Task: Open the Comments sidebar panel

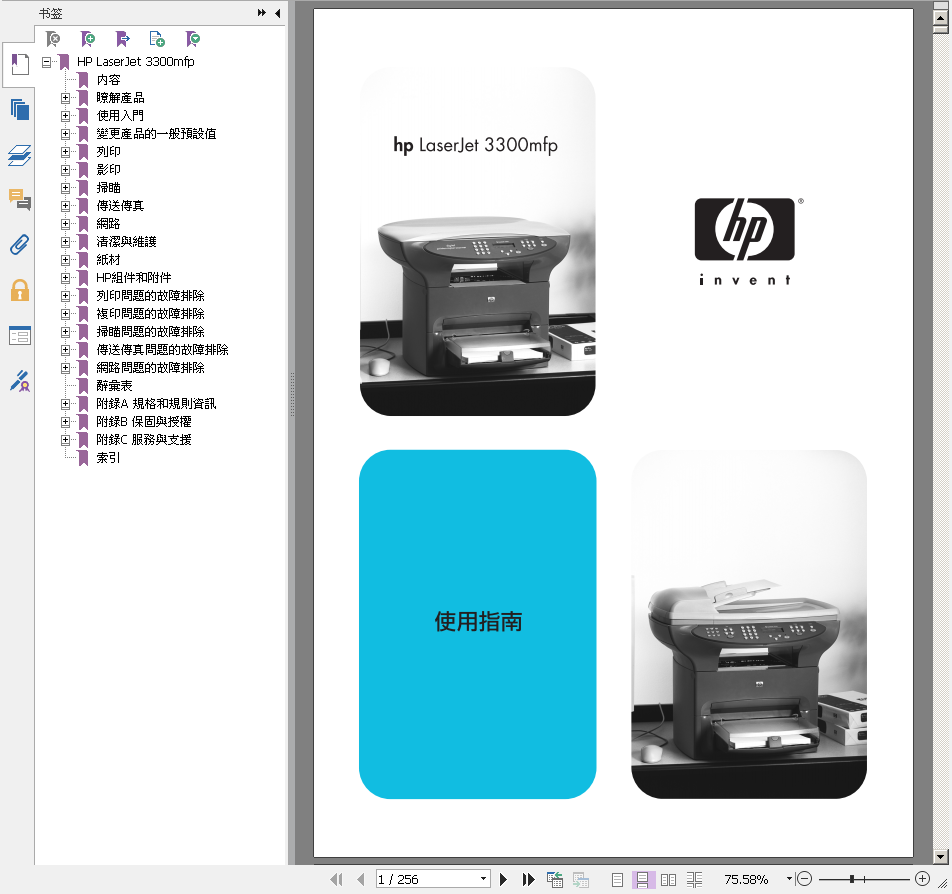Action: tap(19, 200)
